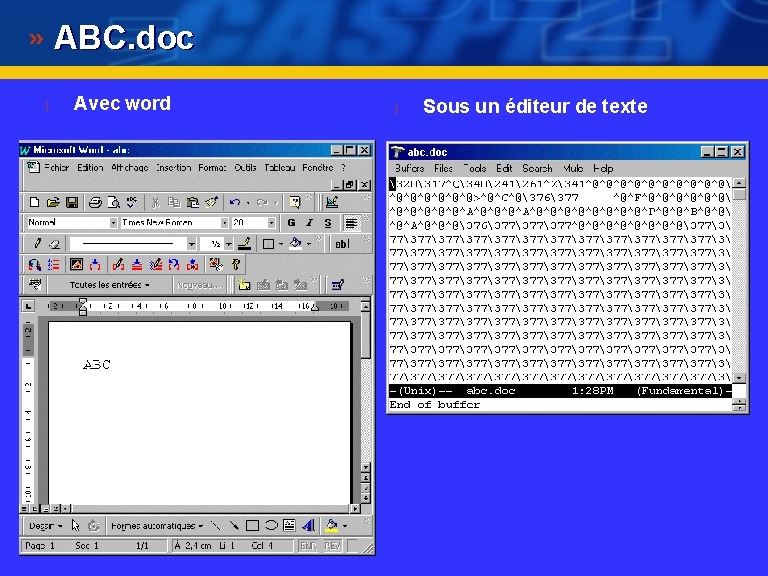768x576 pixels.
Task: Expand the Times New Roman font dropdown
Action: [224, 223]
